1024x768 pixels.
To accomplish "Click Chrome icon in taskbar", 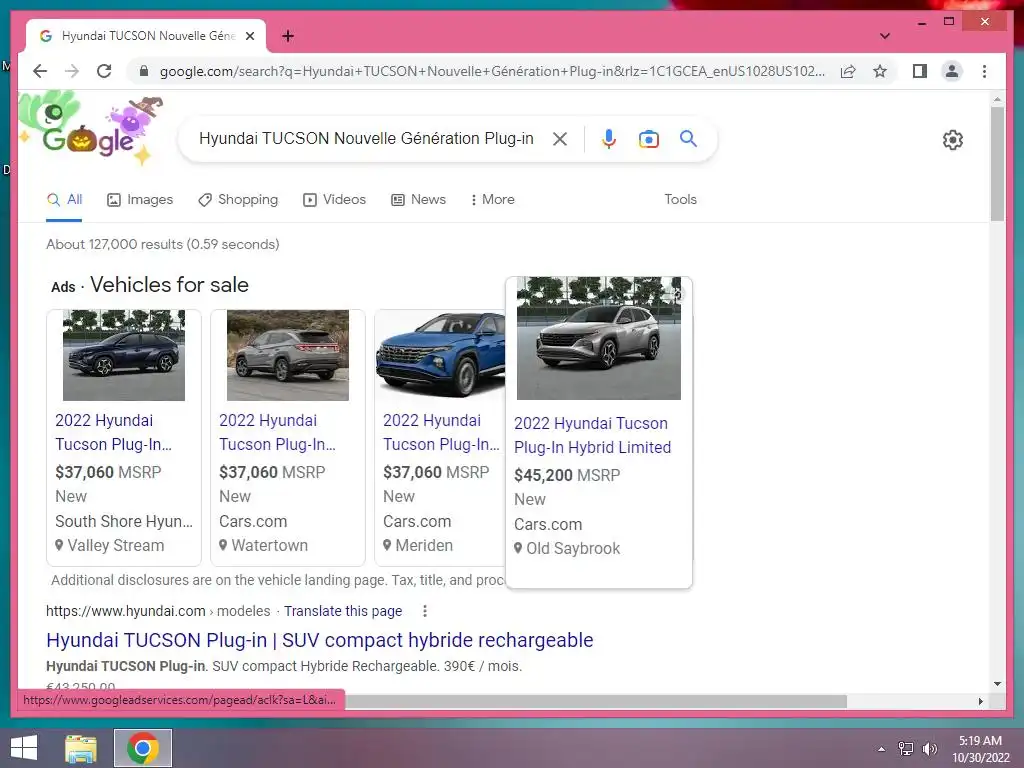I will pyautogui.click(x=143, y=748).
